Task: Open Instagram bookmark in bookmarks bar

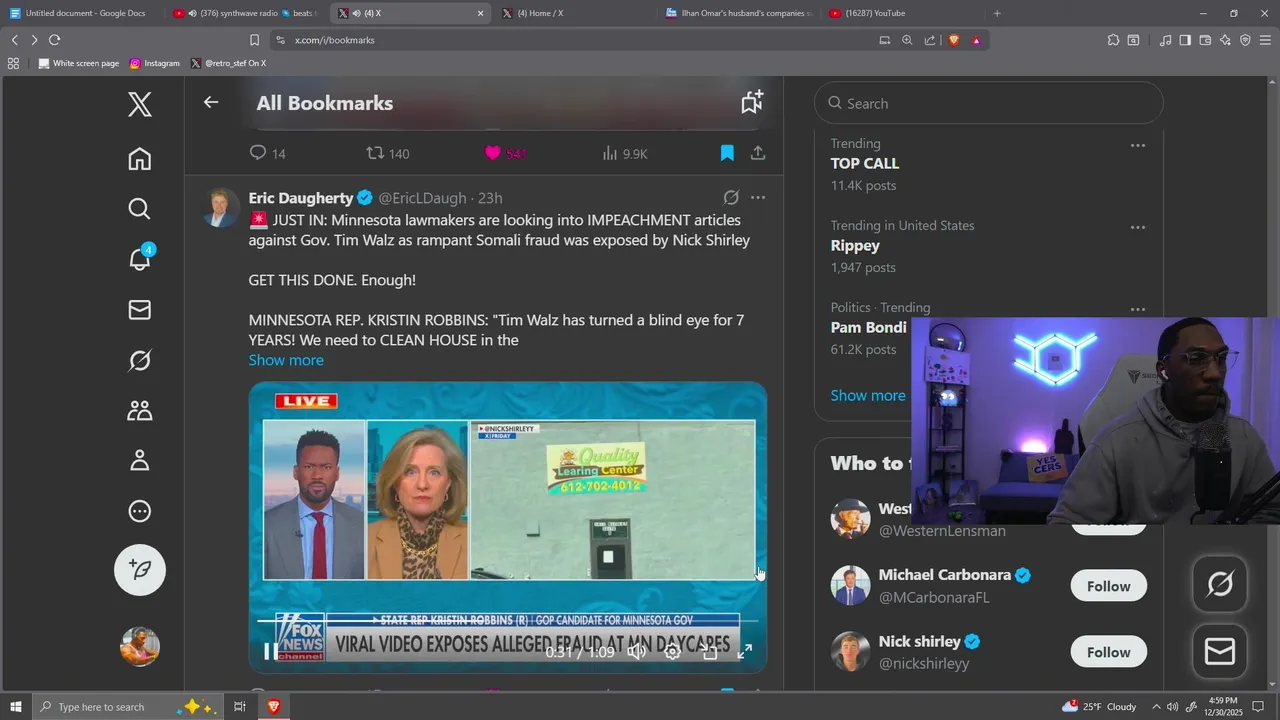Action: 155,63
